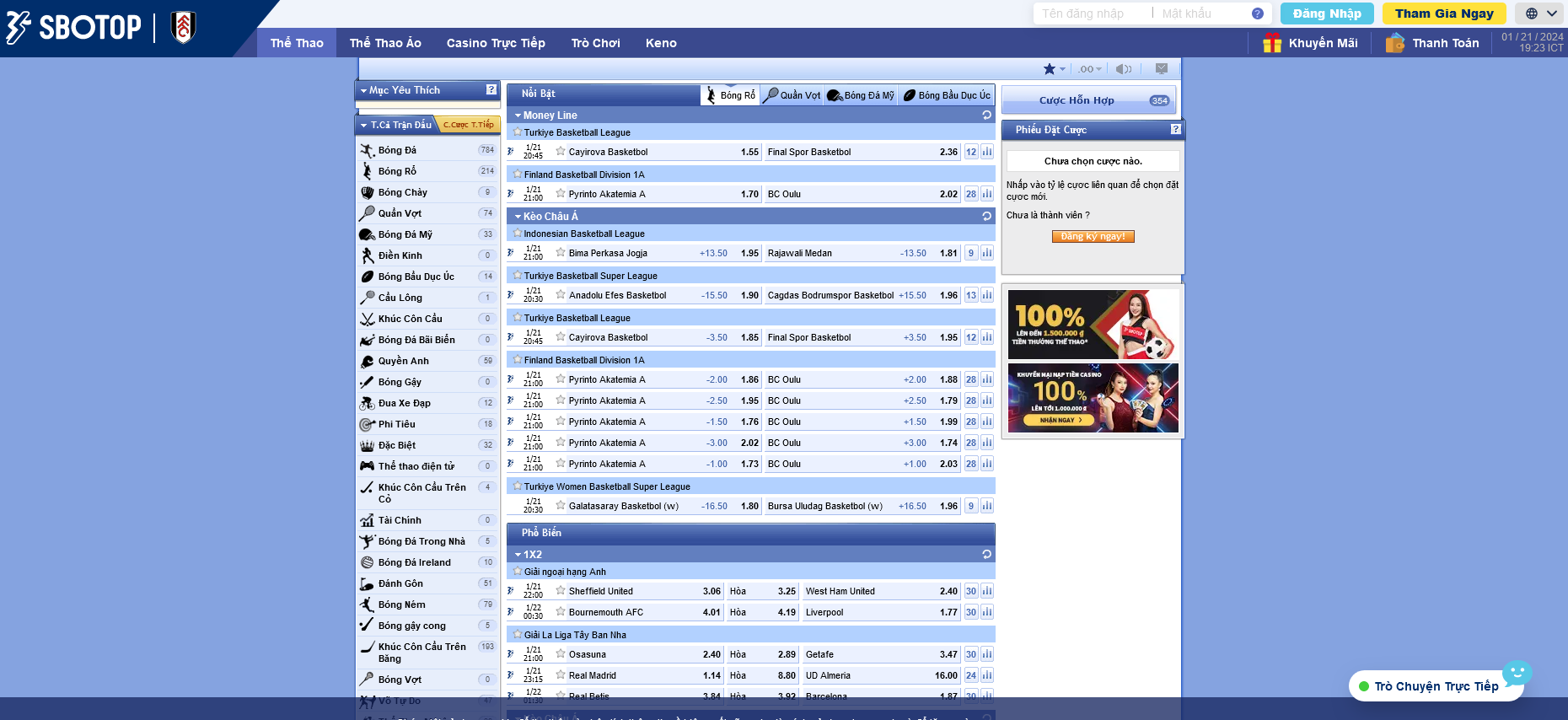Collapse the Money Line section
Image resolution: width=1568 pixels, height=720 pixels.
(518, 116)
